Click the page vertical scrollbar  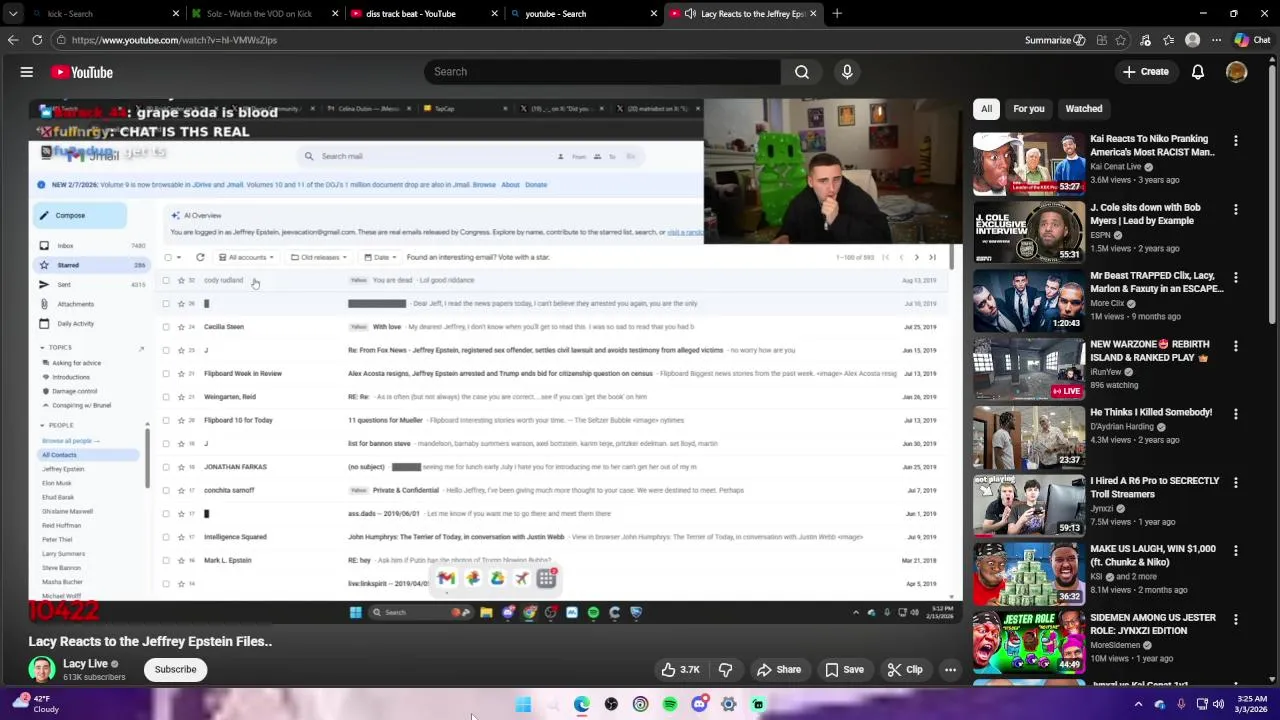pyautogui.click(x=1273, y=200)
